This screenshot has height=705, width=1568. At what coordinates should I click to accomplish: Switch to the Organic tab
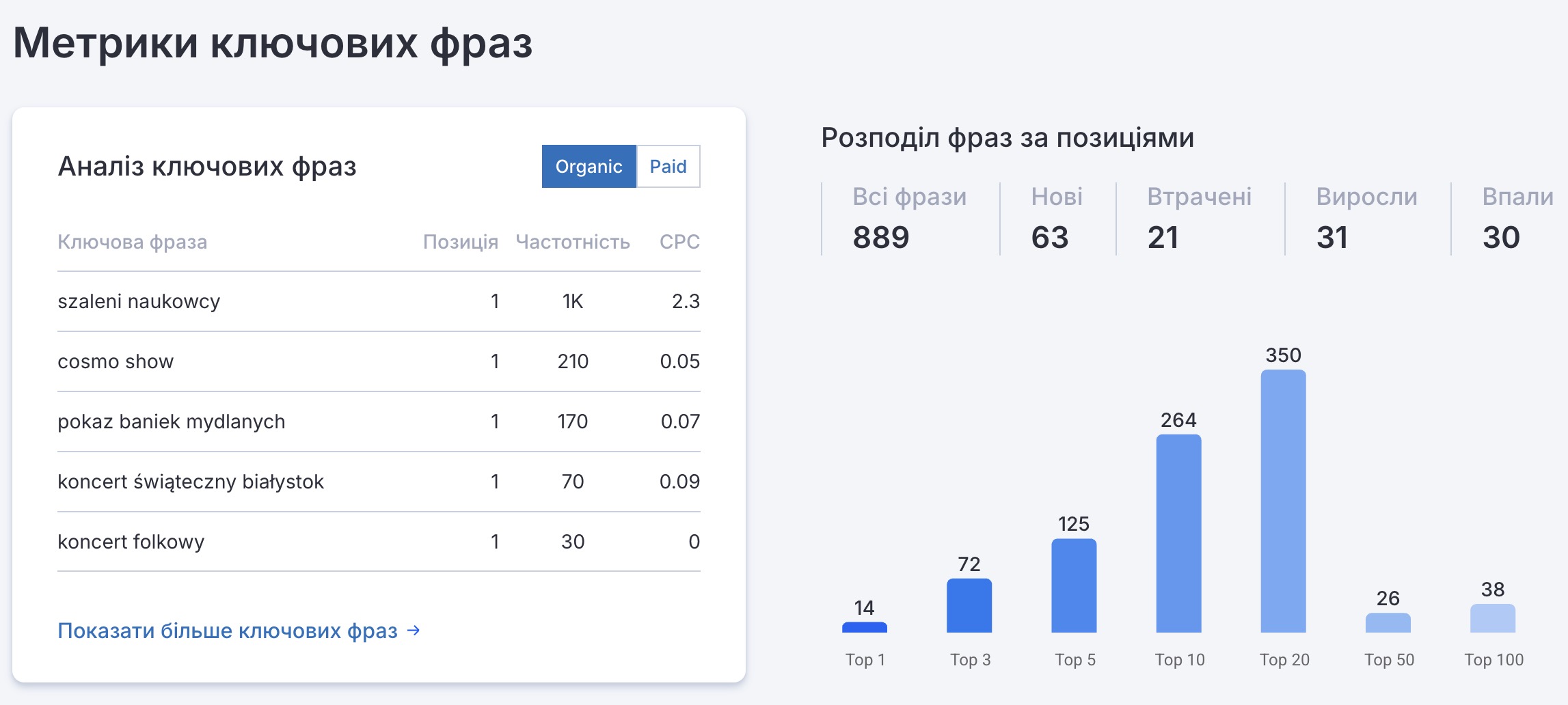pos(589,166)
